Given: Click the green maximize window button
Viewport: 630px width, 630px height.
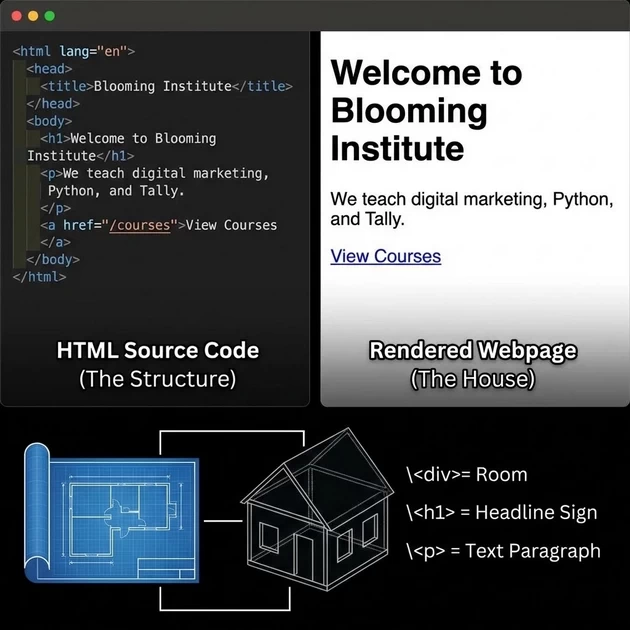Looking at the screenshot, I should (x=49, y=16).
